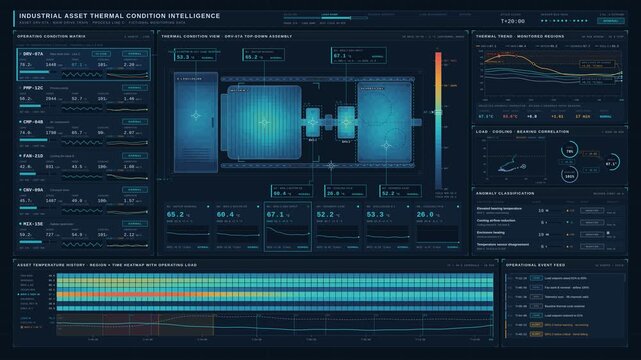Click the Enclosure heating row button

click(592, 235)
